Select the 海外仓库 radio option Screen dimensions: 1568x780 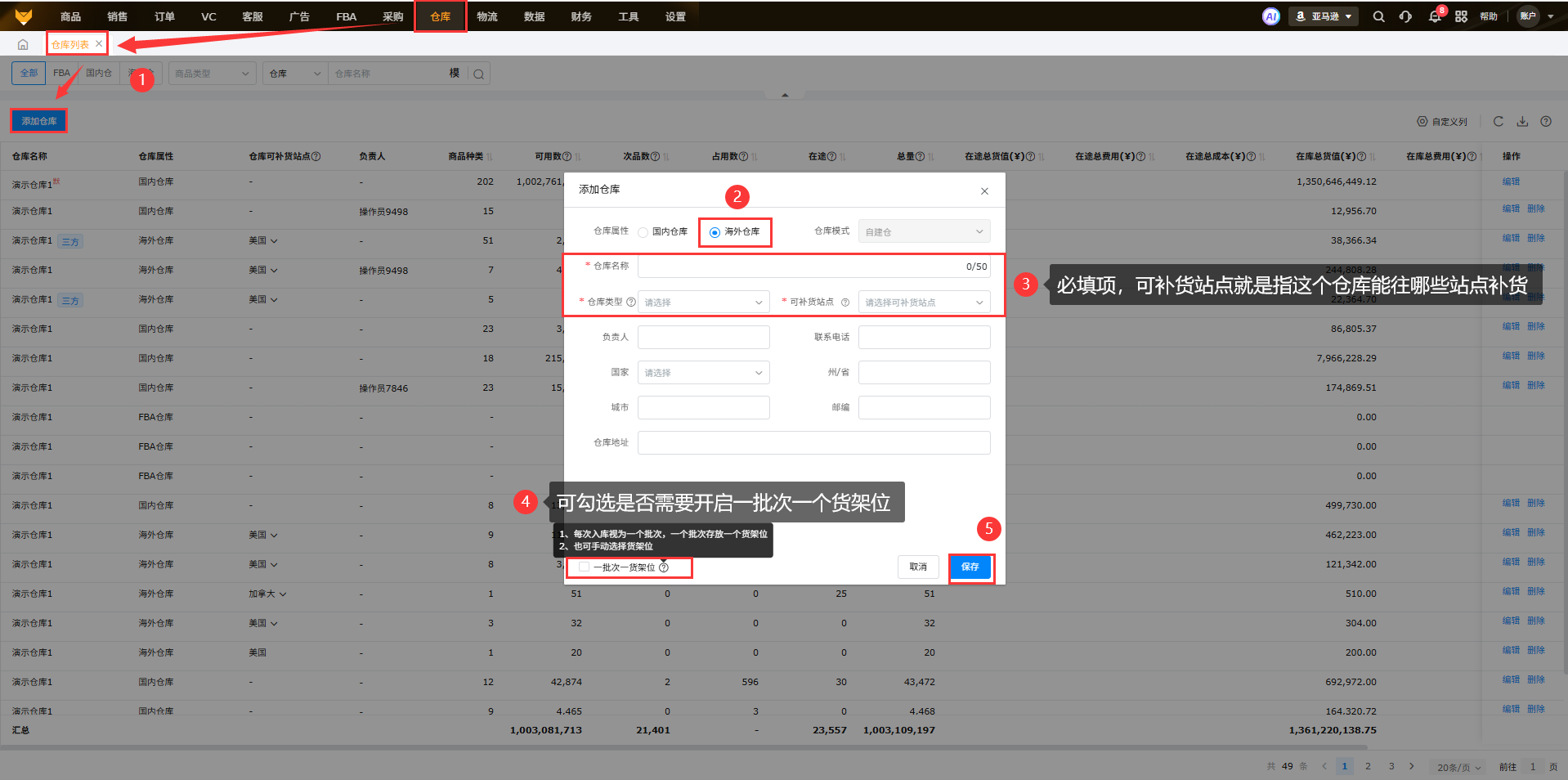(715, 232)
